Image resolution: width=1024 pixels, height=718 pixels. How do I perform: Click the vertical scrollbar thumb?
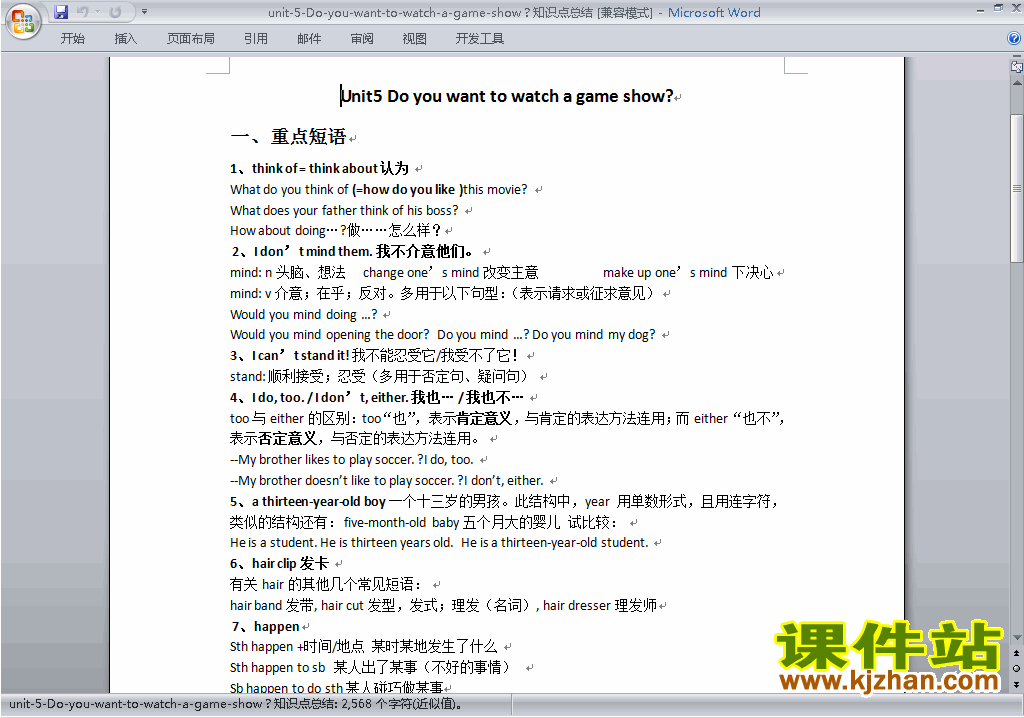click(x=1016, y=188)
